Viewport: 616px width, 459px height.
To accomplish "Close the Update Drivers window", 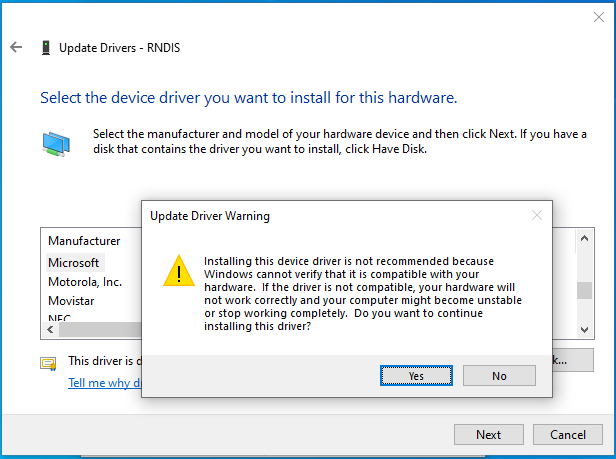I will pos(599,17).
